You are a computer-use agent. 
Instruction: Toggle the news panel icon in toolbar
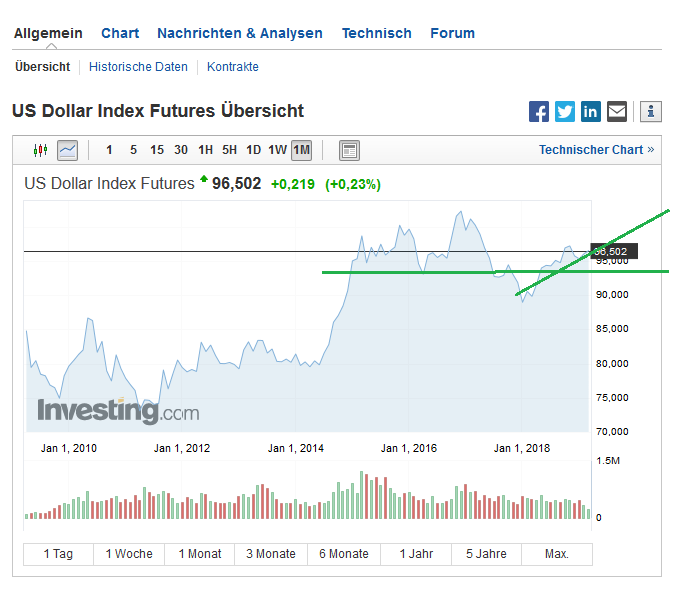pos(349,150)
